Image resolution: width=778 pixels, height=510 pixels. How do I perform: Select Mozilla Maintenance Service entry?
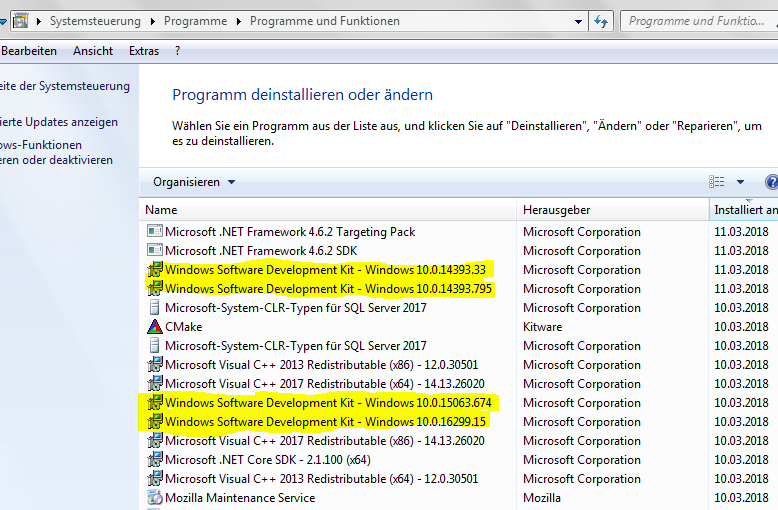240,498
